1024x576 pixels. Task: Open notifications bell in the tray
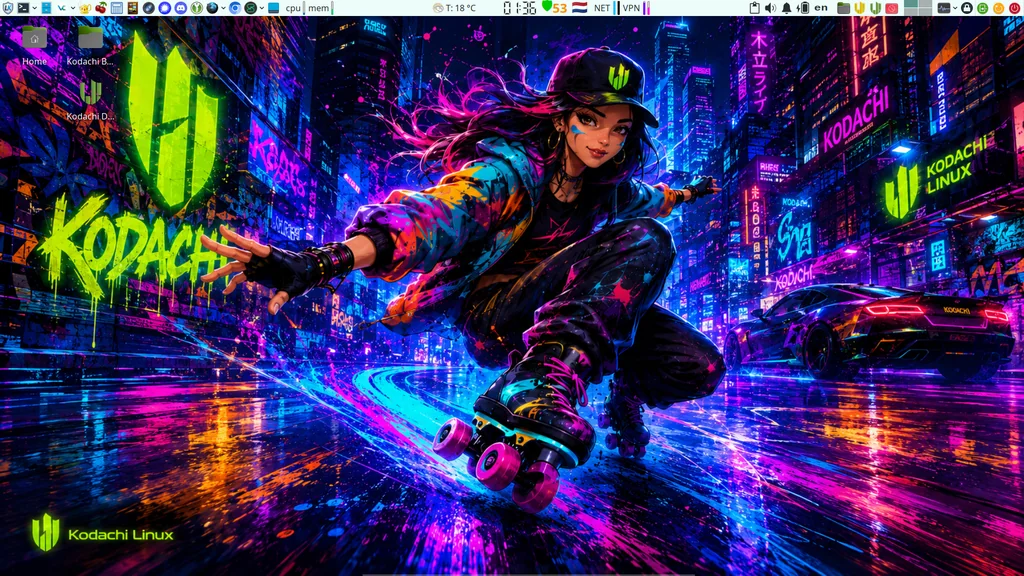787,8
